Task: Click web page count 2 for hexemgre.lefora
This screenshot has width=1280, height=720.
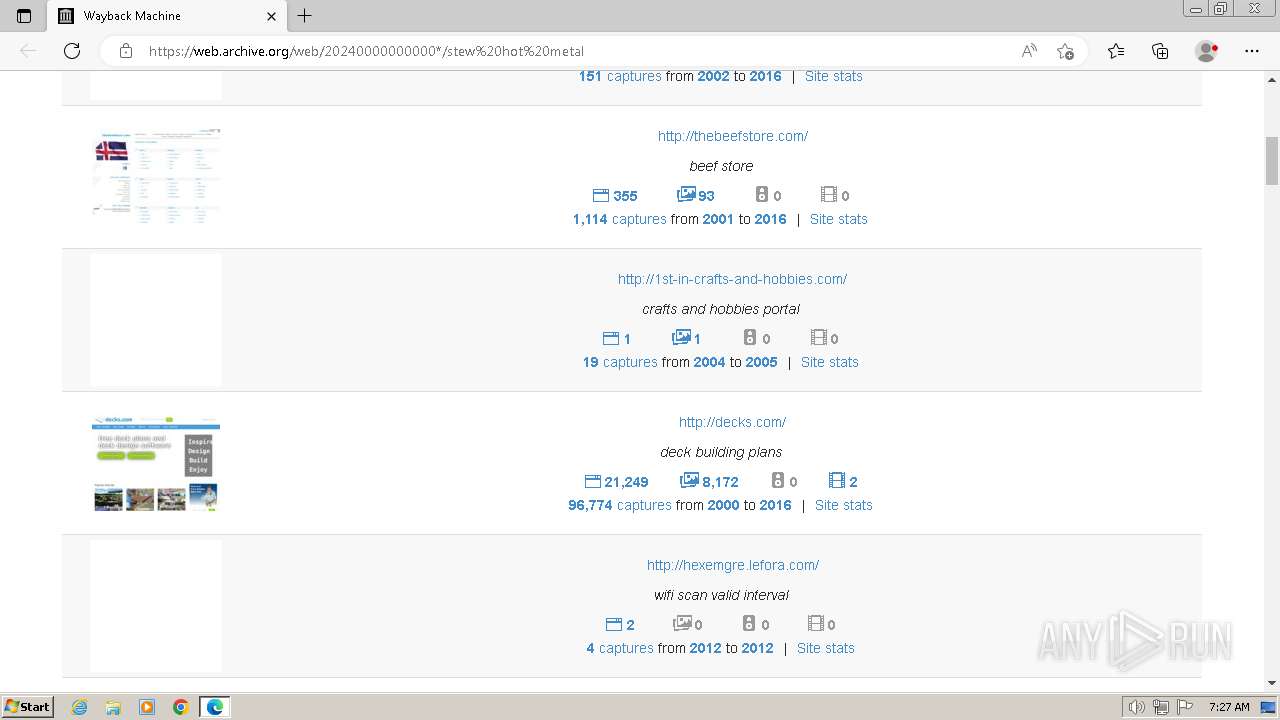Action: pyautogui.click(x=620, y=625)
